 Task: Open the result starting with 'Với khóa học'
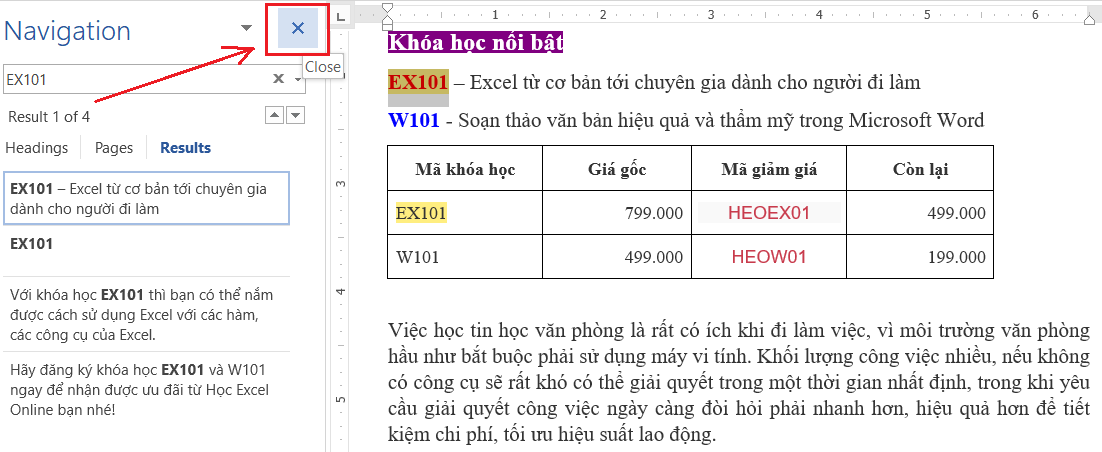(146, 315)
